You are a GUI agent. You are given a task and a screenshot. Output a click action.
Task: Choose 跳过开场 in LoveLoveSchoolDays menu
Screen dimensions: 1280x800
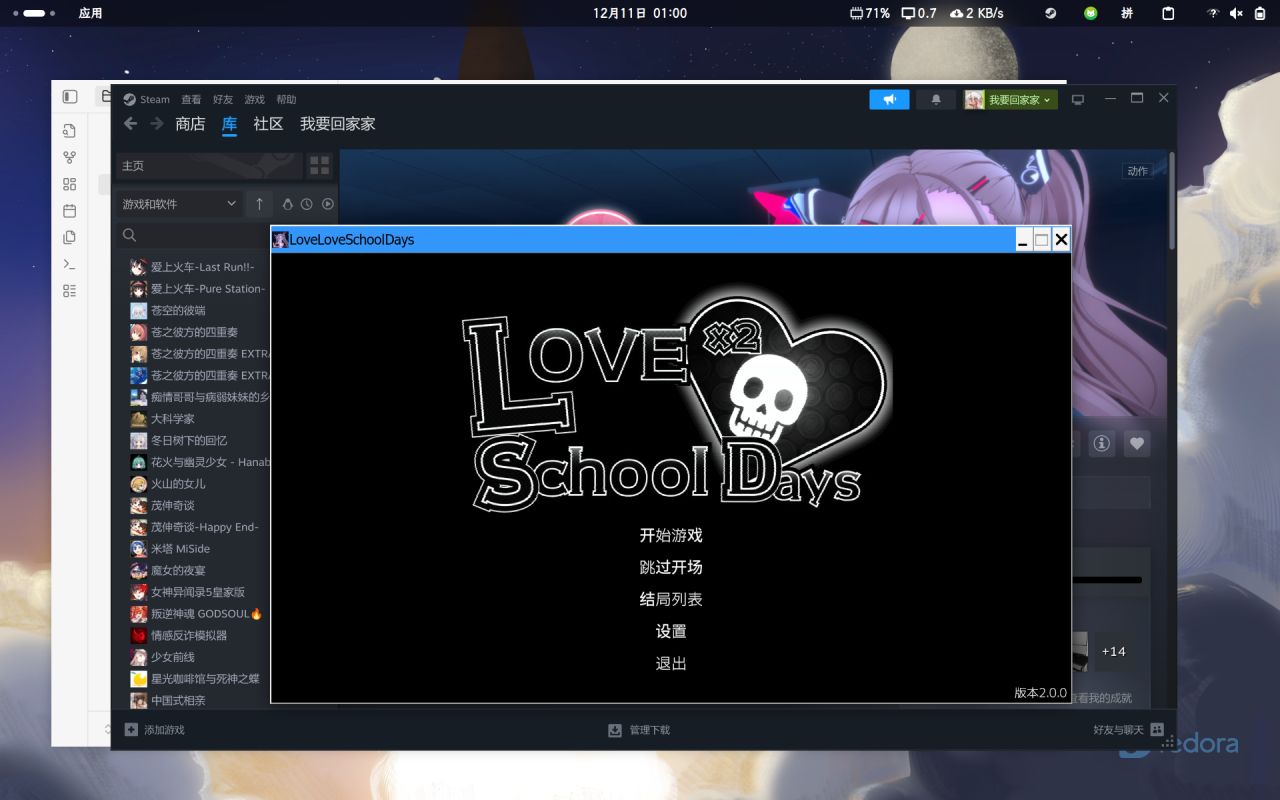[x=671, y=568]
